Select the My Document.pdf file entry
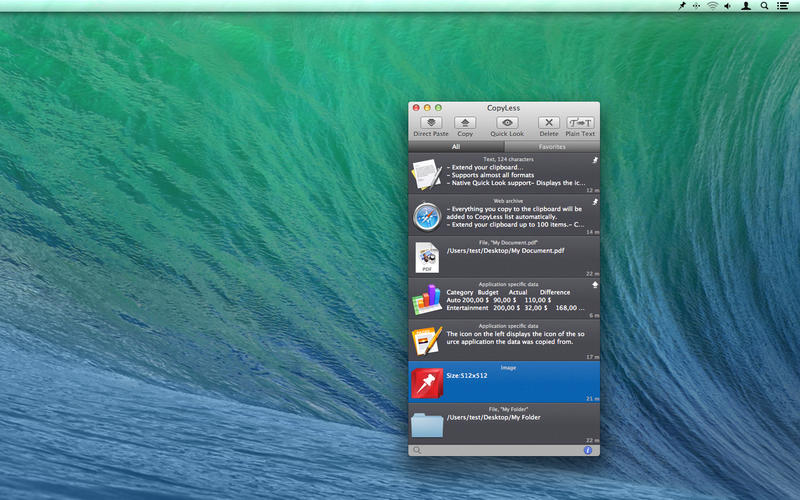Image resolution: width=800 pixels, height=500 pixels. click(x=504, y=257)
